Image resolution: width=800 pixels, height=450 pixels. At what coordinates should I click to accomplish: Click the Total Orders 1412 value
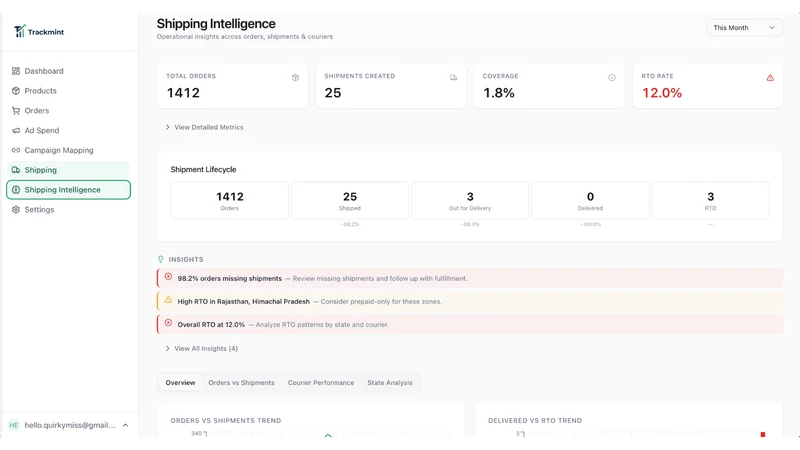[x=183, y=93]
